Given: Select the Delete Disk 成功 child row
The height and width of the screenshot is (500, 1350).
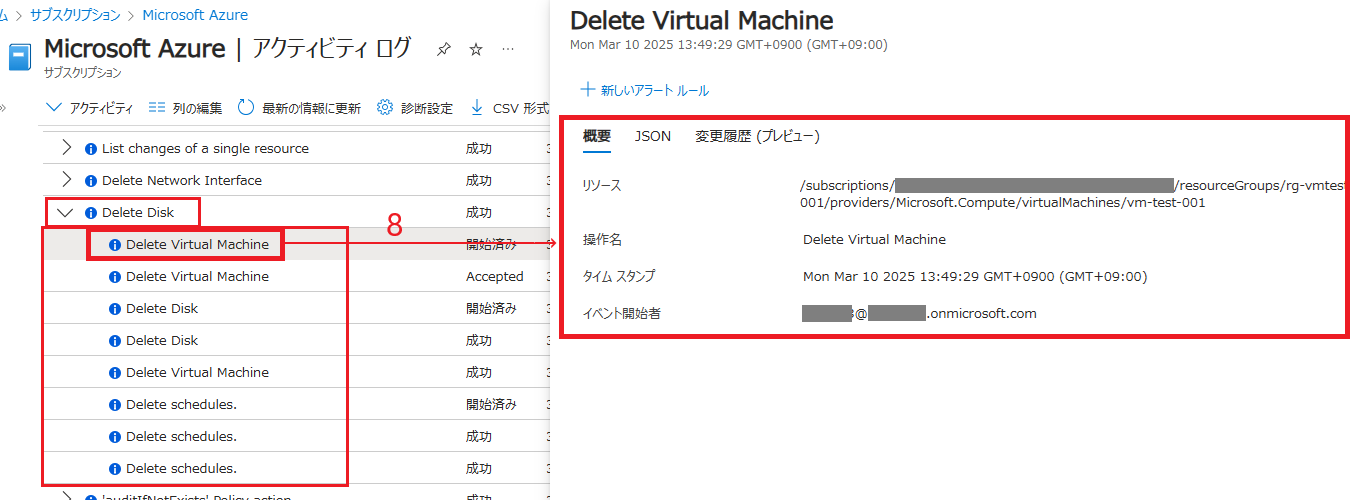Looking at the screenshot, I should (x=295, y=340).
